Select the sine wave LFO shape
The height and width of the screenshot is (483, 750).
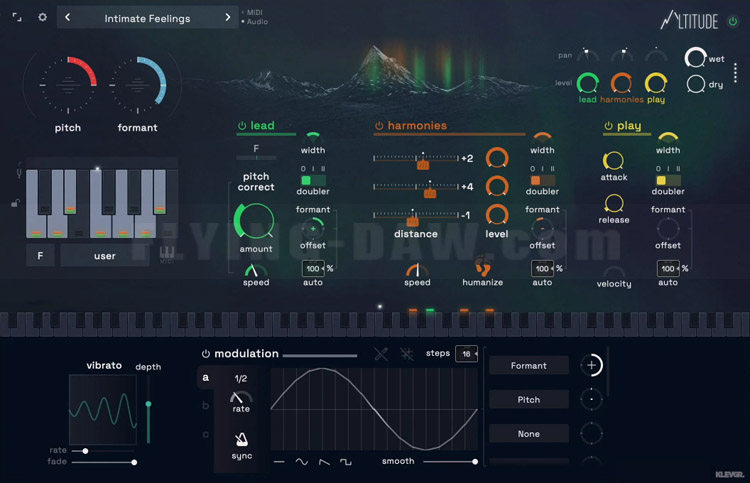click(x=302, y=462)
